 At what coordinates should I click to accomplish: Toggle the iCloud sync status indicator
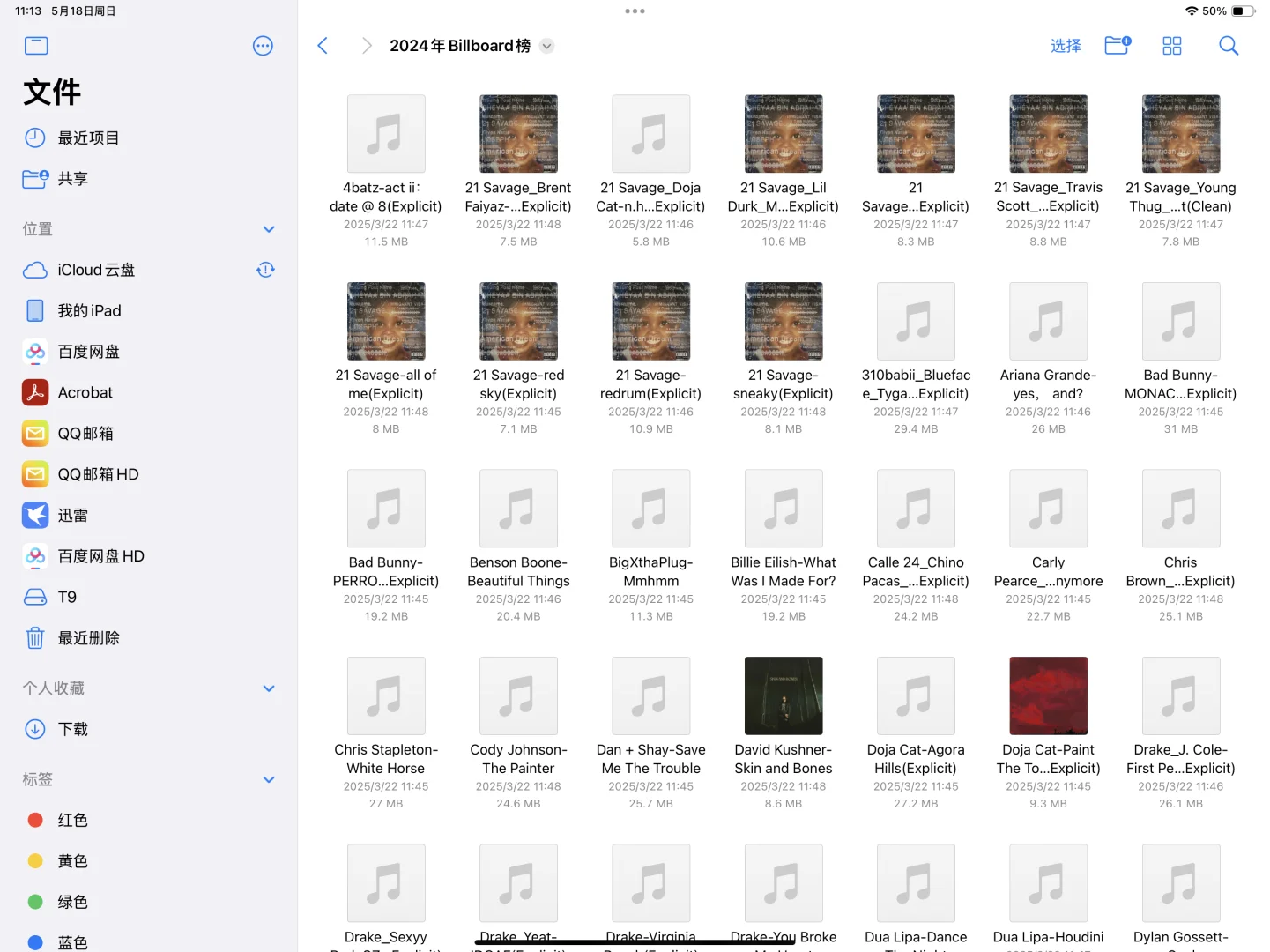click(265, 270)
